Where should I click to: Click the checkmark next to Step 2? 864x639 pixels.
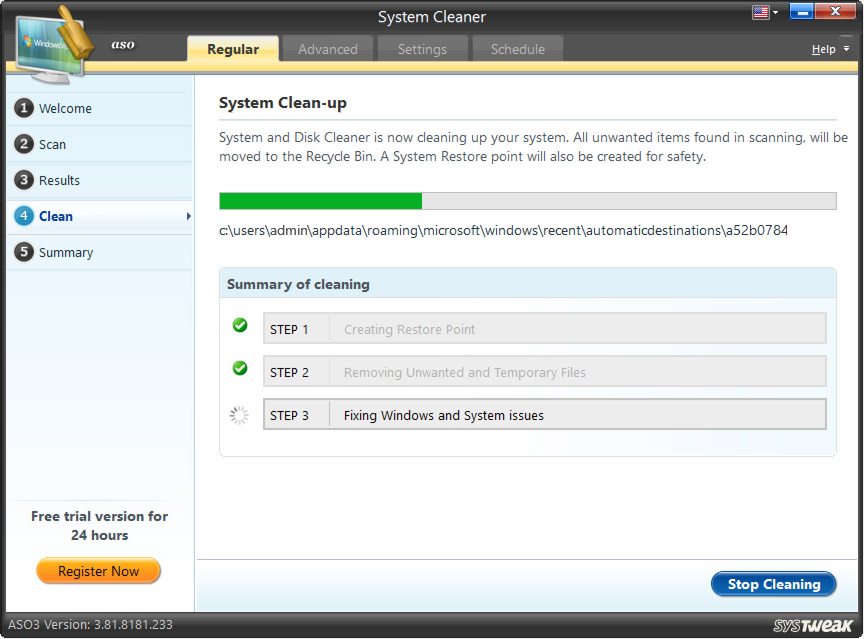239,368
